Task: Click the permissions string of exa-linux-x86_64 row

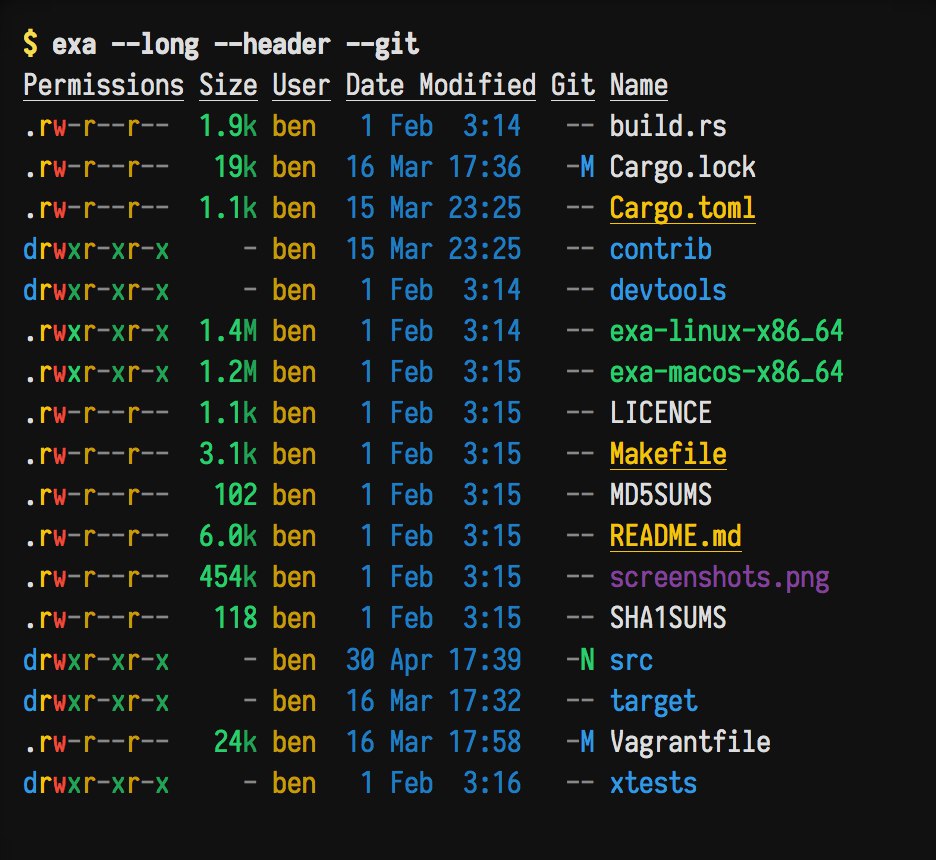Action: click(96, 331)
